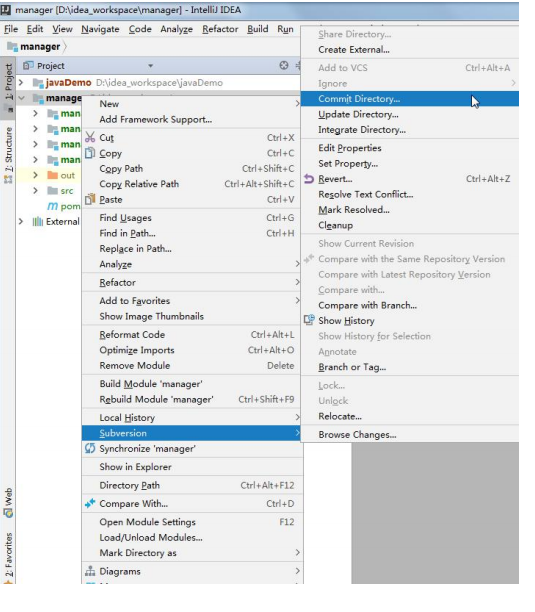Click the External Libraries icon
The width and height of the screenshot is (535, 612).
tap(37, 222)
